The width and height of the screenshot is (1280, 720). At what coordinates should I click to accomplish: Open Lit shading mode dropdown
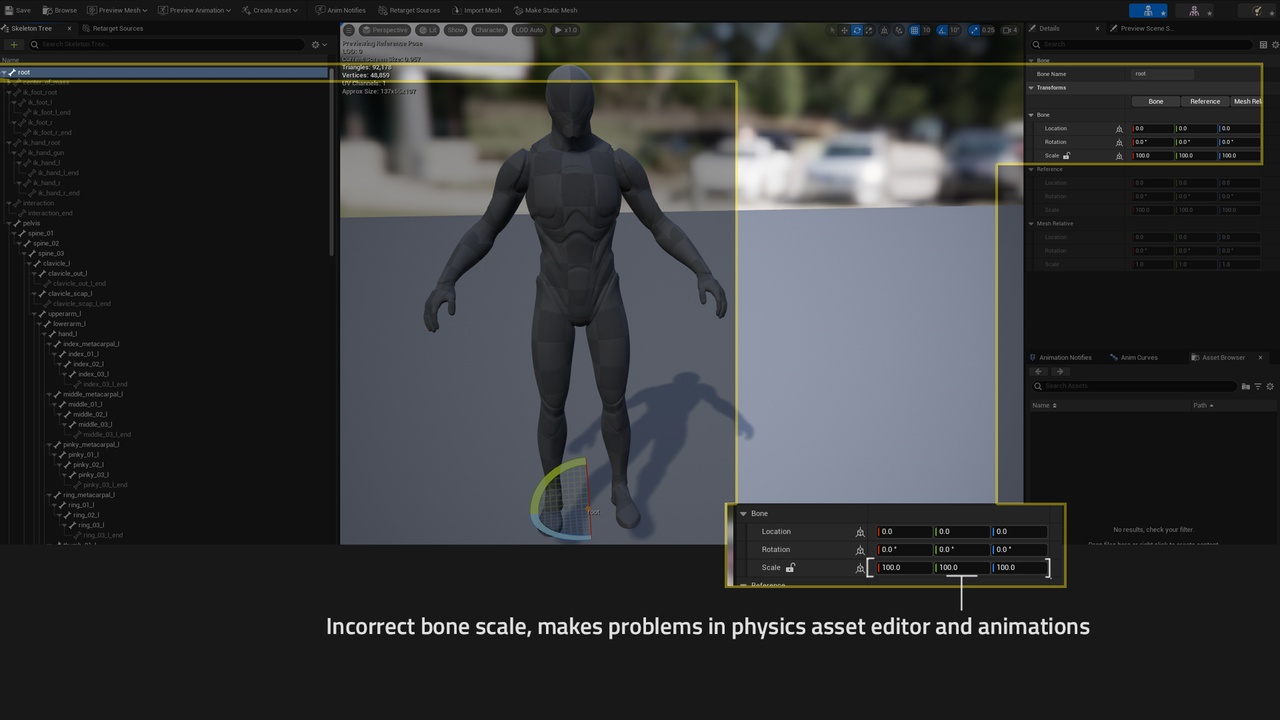click(428, 30)
